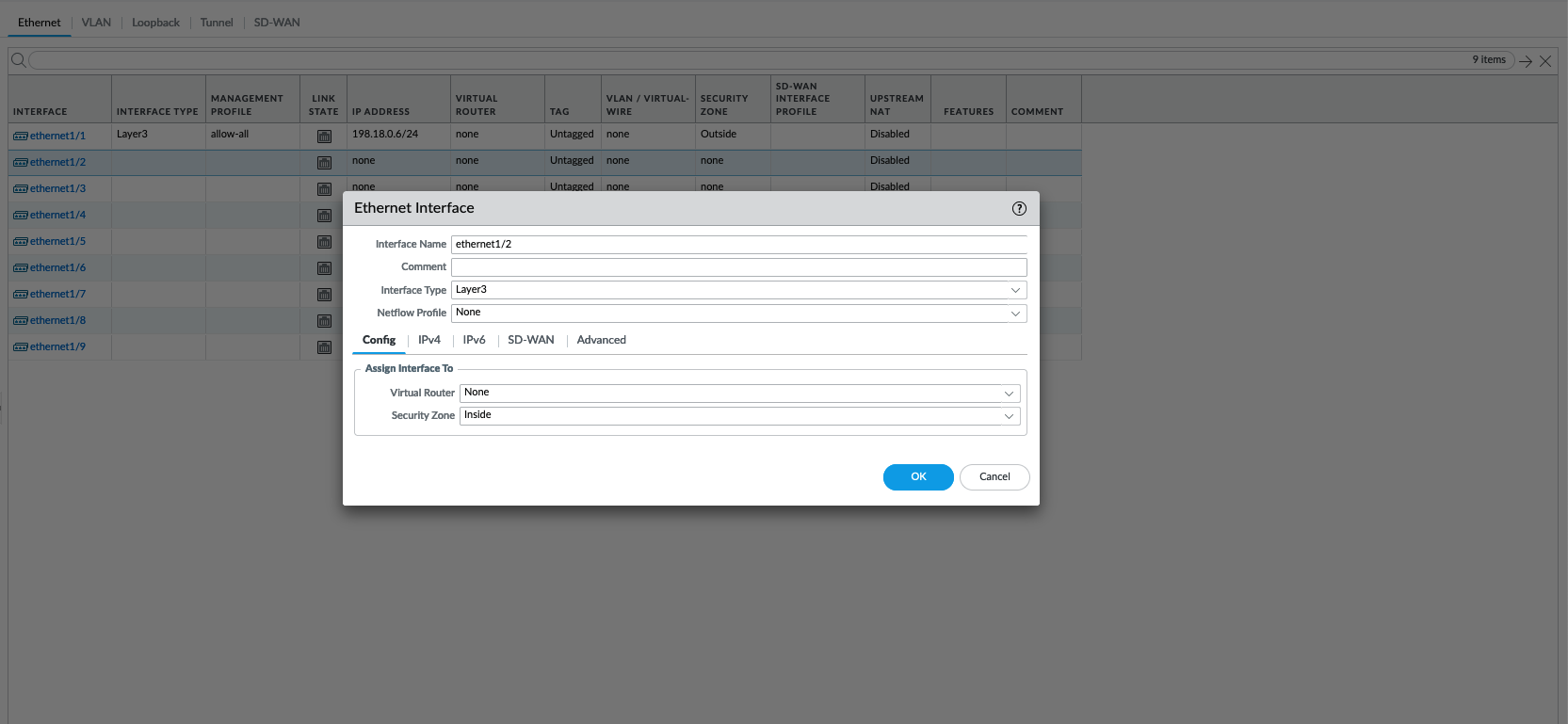Click the help icon in Ethernet Interface dialog

(1019, 209)
